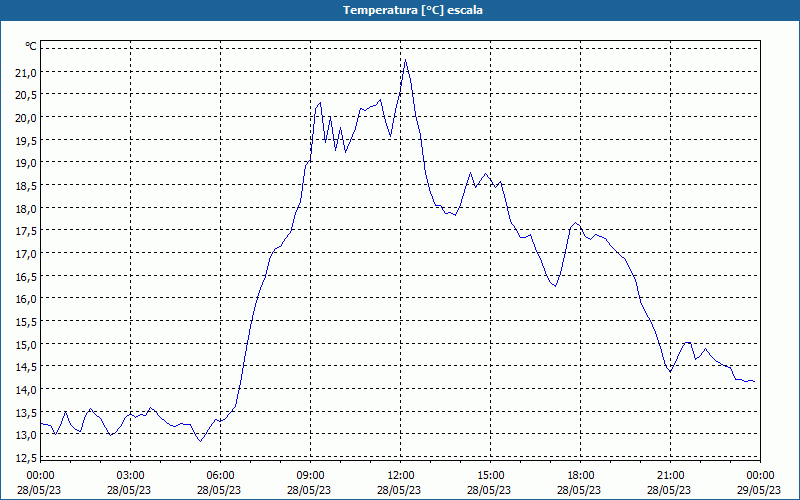Click the 20,0 temperature axis value
This screenshot has width=800, height=500.
(x=27, y=118)
